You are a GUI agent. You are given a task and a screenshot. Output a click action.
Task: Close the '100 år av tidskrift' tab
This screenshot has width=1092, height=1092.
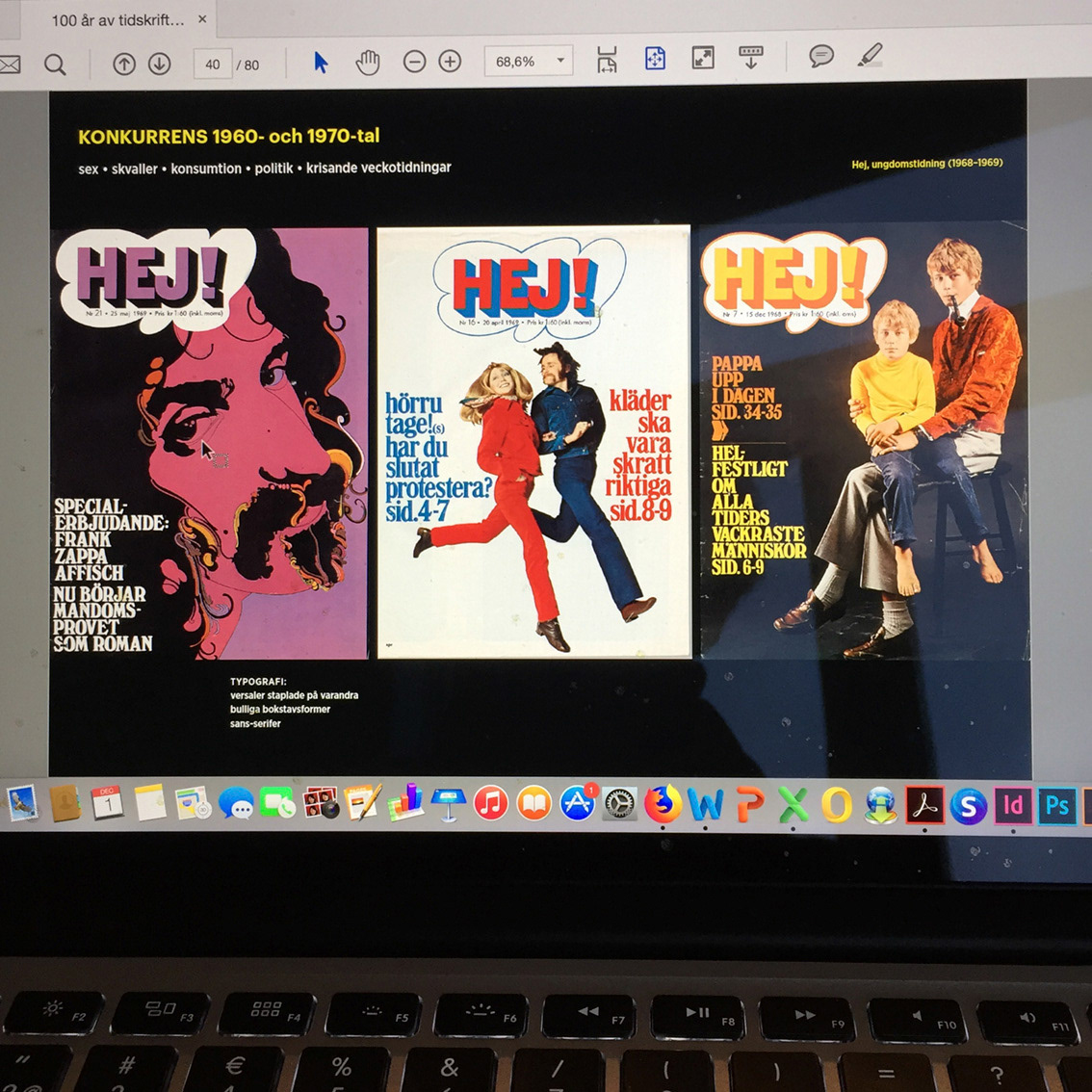pos(202,19)
